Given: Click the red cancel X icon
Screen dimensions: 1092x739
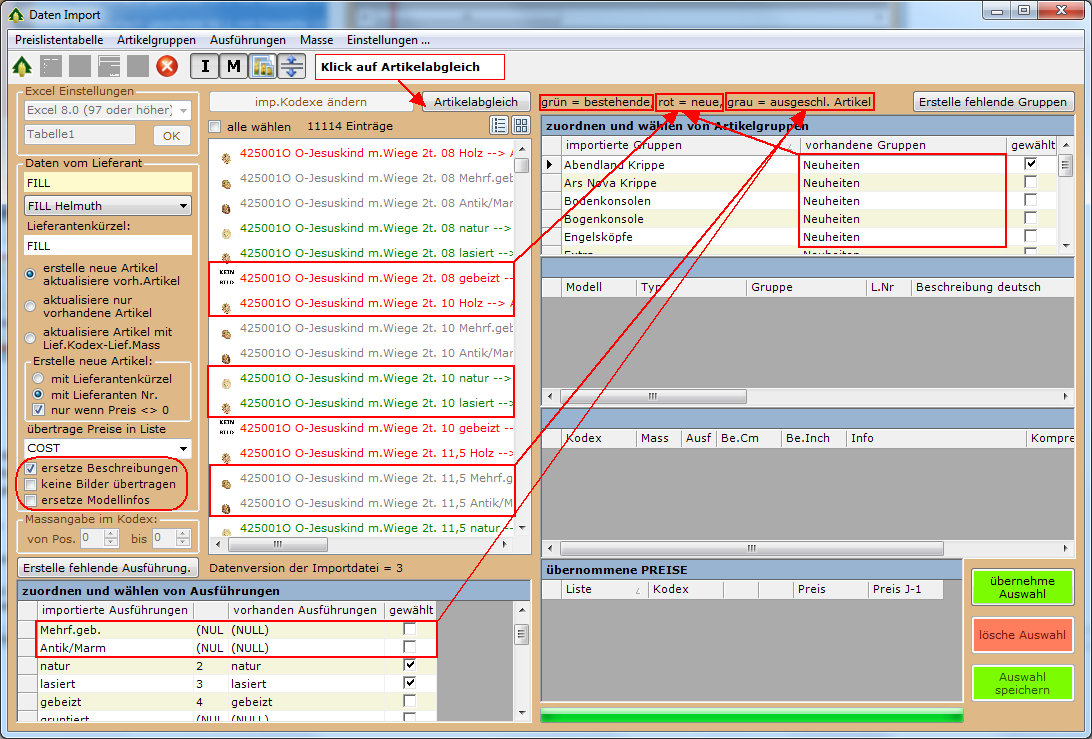Looking at the screenshot, I should [x=167, y=67].
